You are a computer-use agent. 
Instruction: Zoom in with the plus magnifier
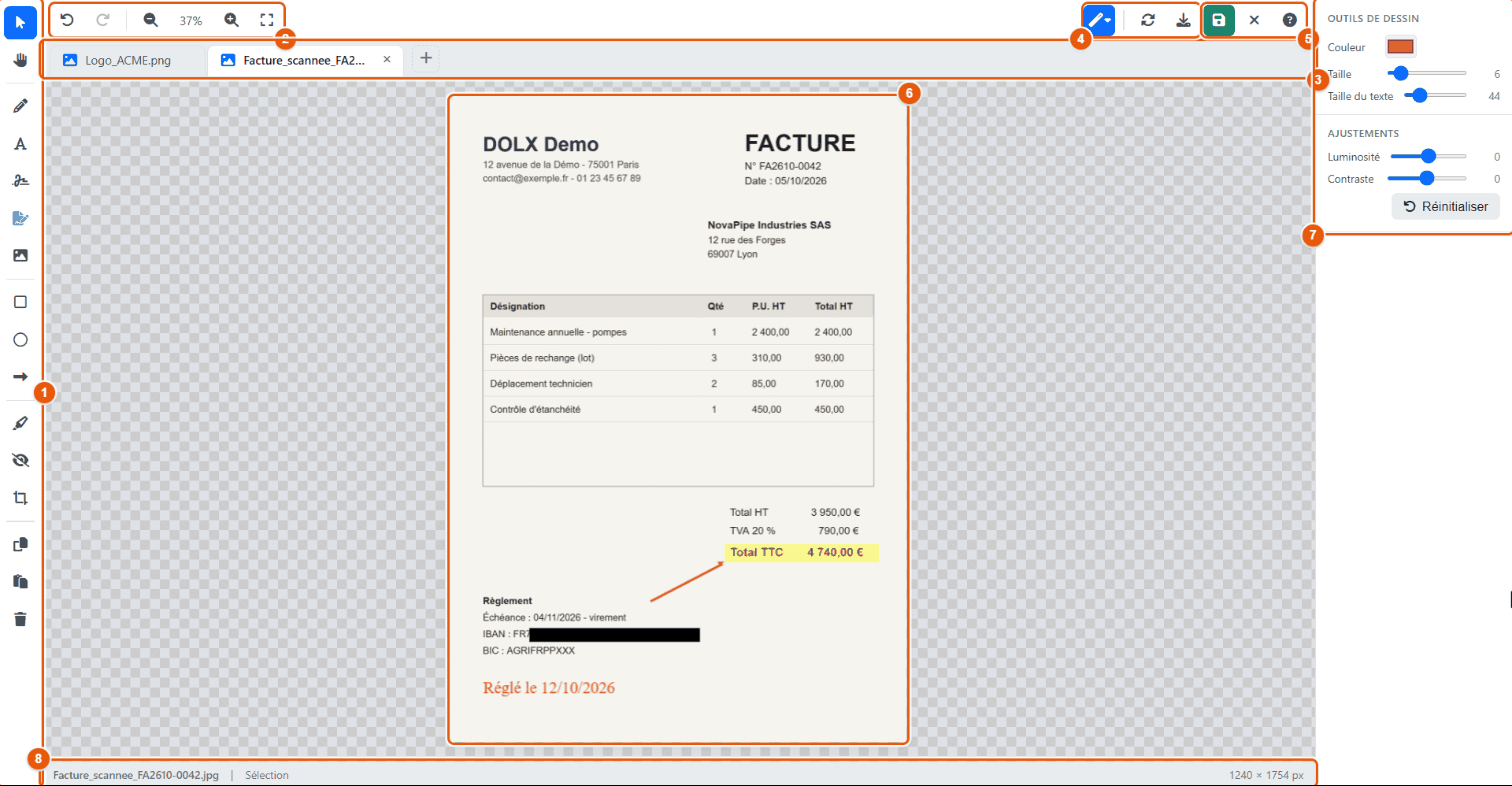(x=231, y=19)
